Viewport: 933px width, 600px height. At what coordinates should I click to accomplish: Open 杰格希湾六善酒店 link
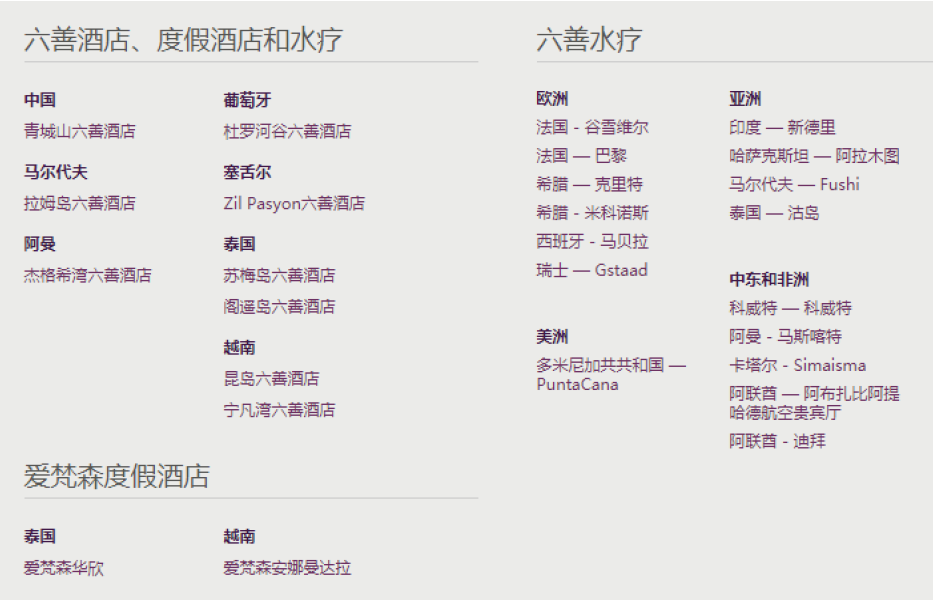[x=87, y=275]
